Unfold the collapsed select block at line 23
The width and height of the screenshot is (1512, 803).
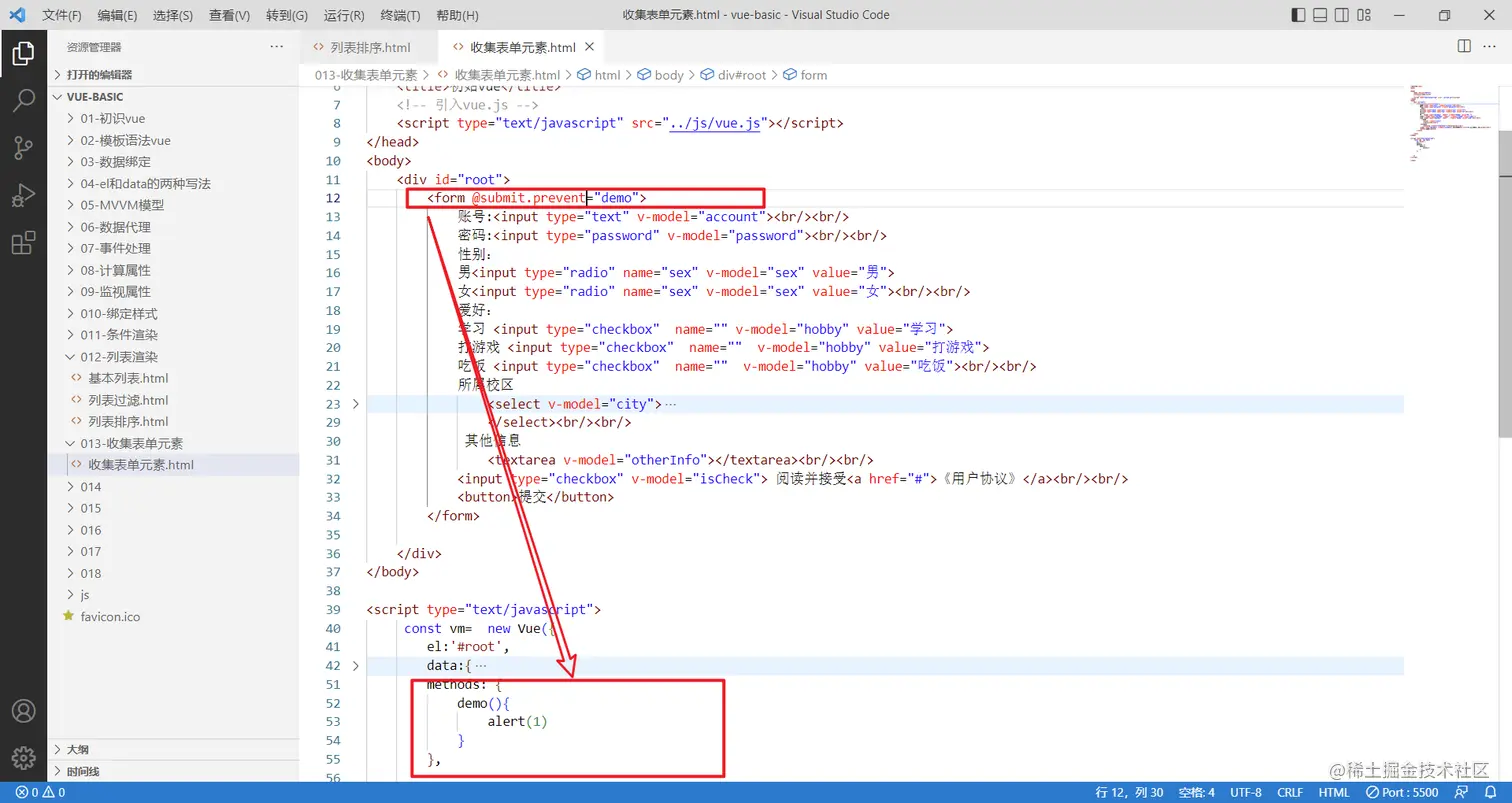pos(355,404)
